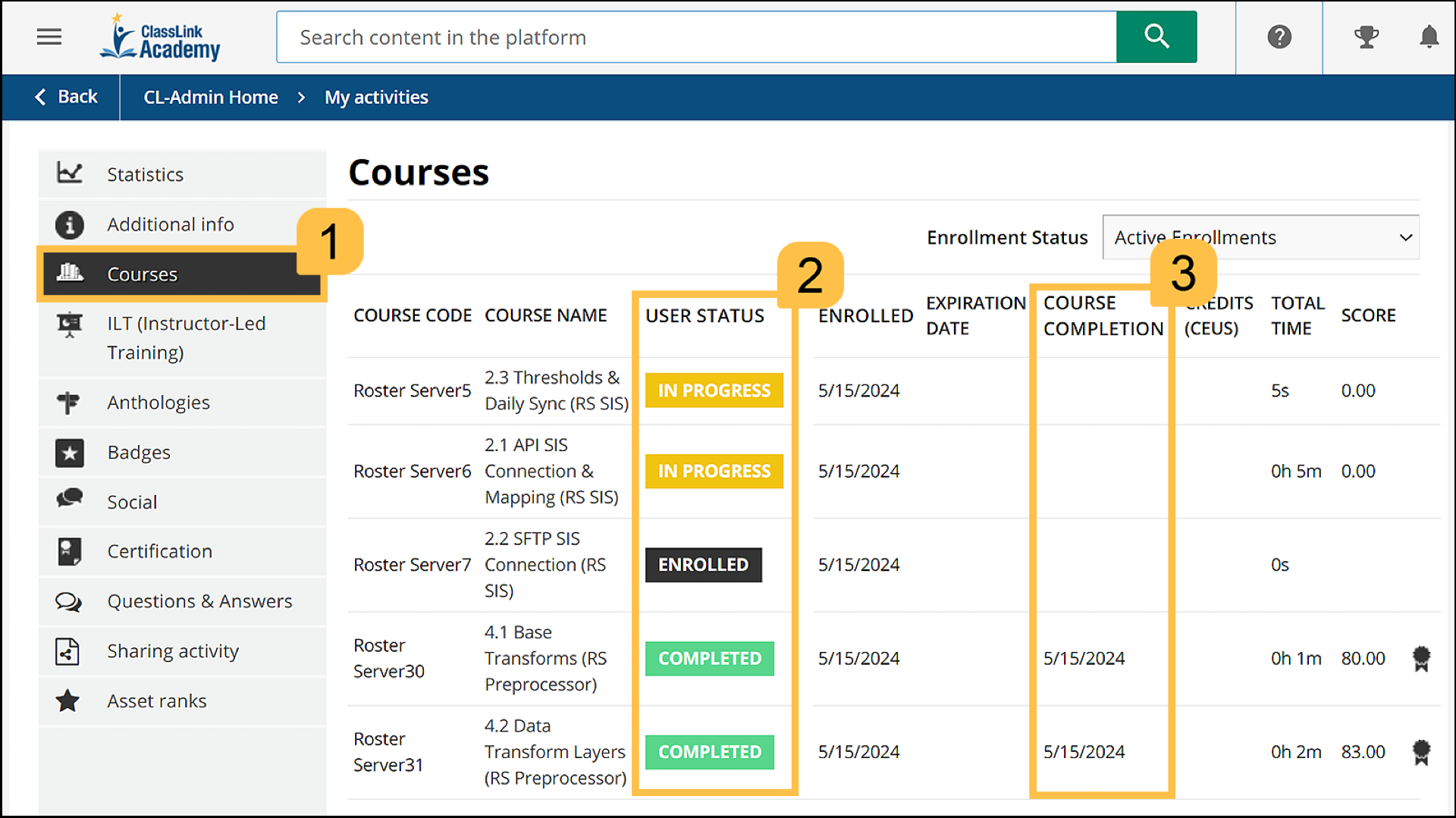This screenshot has width=1456, height=818.
Task: Open Sharing activity in the sidebar
Action: 172,651
